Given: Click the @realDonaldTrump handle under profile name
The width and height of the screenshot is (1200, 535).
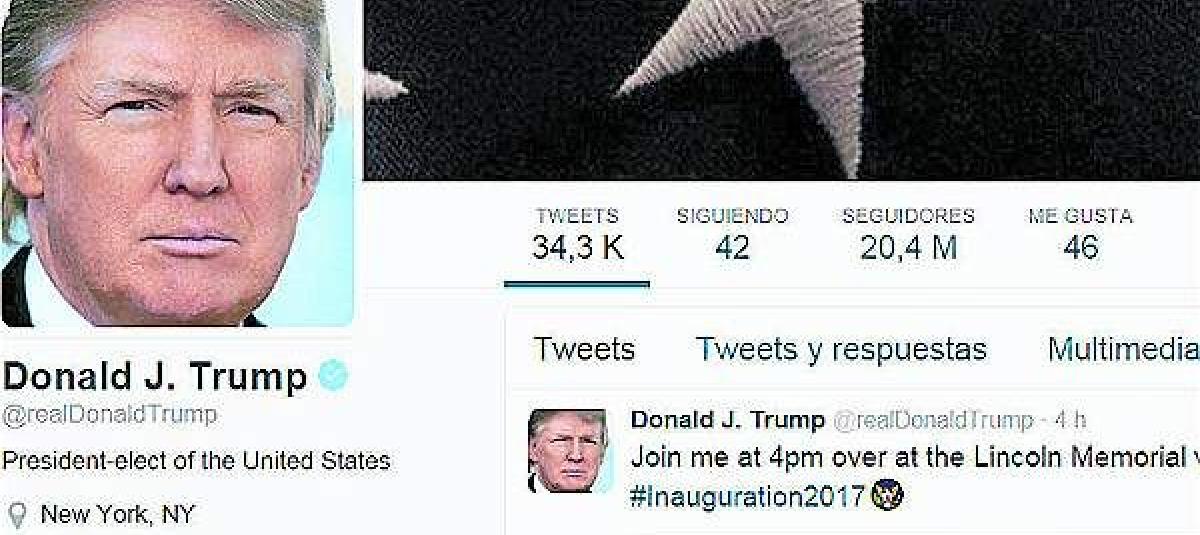Looking at the screenshot, I should (109, 414).
